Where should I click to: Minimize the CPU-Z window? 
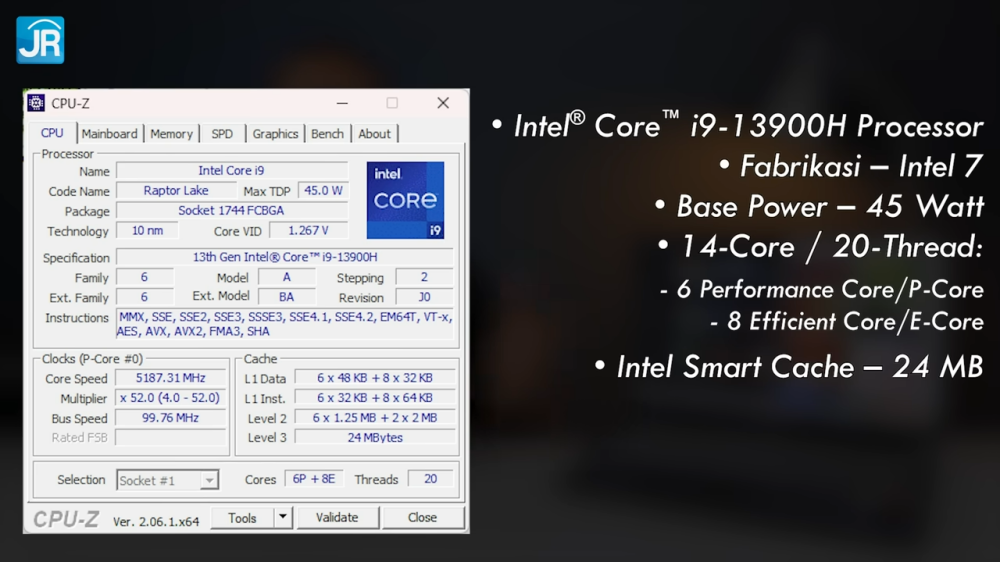342,103
